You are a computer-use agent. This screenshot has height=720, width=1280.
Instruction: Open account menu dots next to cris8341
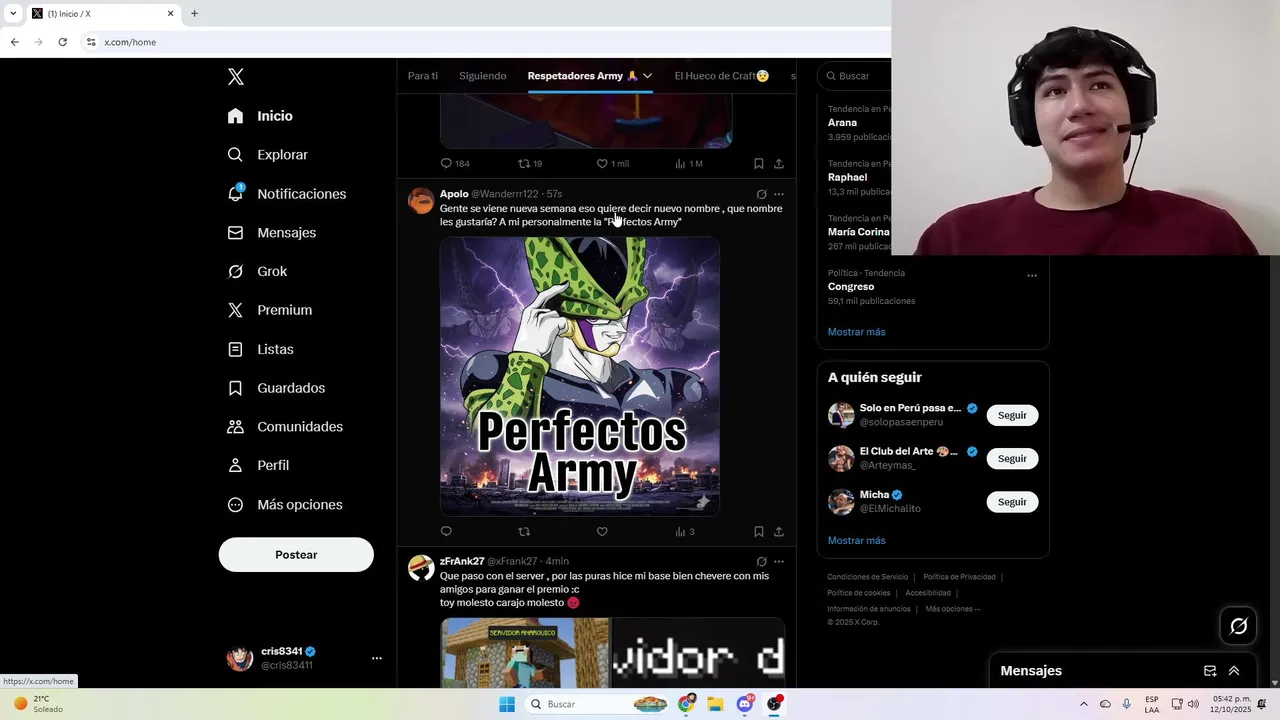(x=377, y=658)
